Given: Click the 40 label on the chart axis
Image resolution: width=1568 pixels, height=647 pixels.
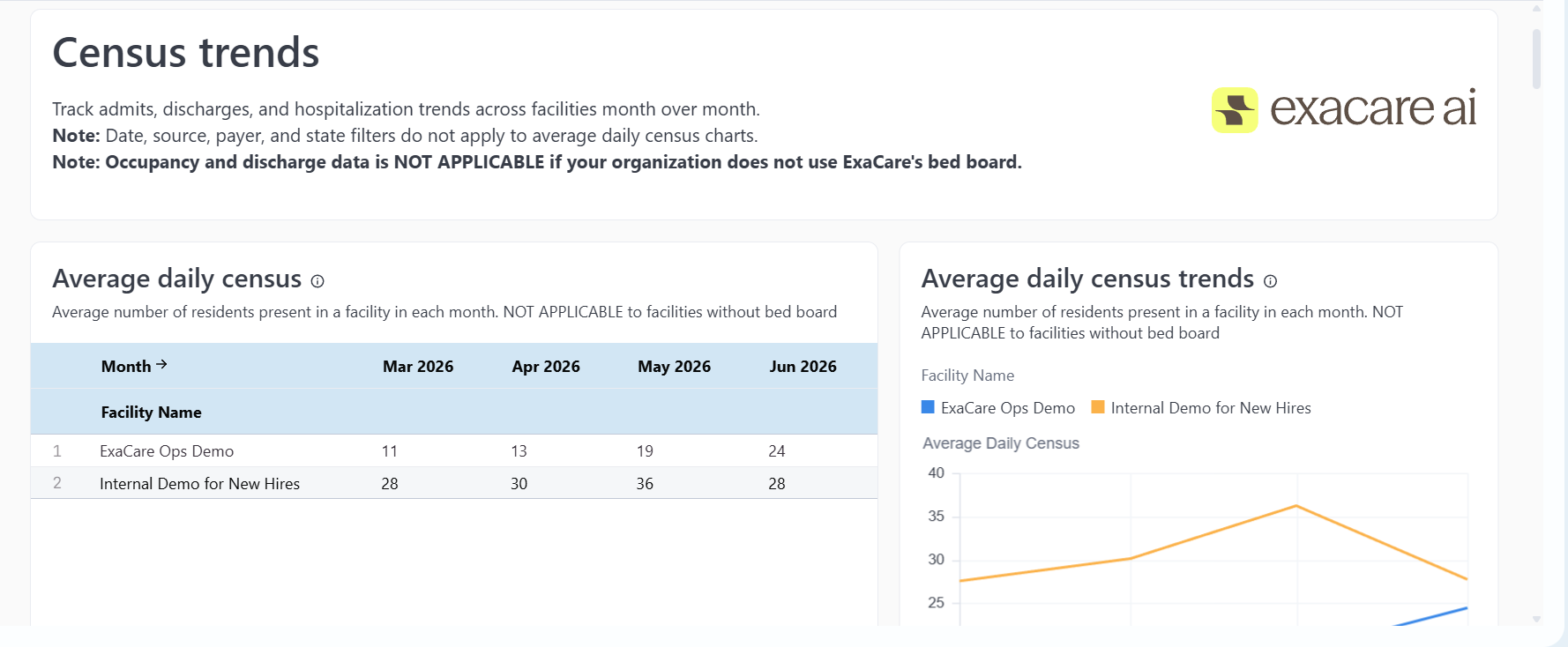Looking at the screenshot, I should (937, 472).
